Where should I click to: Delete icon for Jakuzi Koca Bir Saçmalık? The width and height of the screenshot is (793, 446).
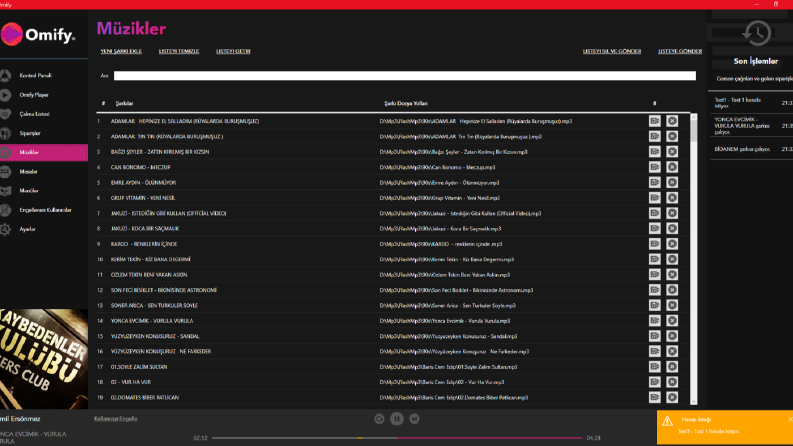pyautogui.click(x=672, y=229)
